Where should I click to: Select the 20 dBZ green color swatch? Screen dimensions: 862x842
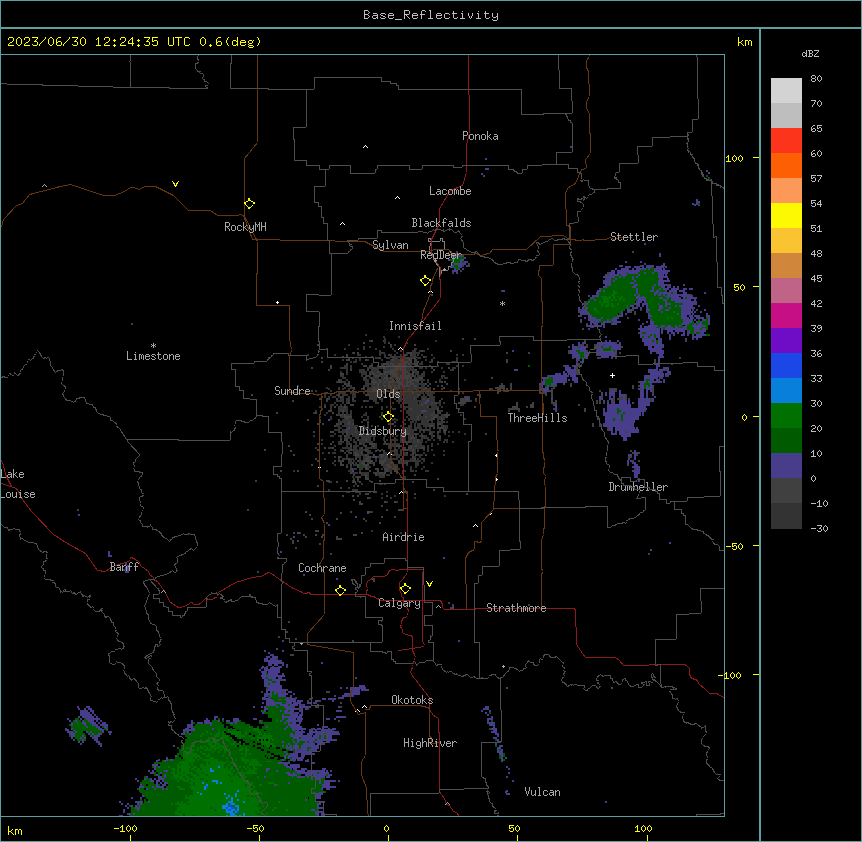tap(786, 416)
